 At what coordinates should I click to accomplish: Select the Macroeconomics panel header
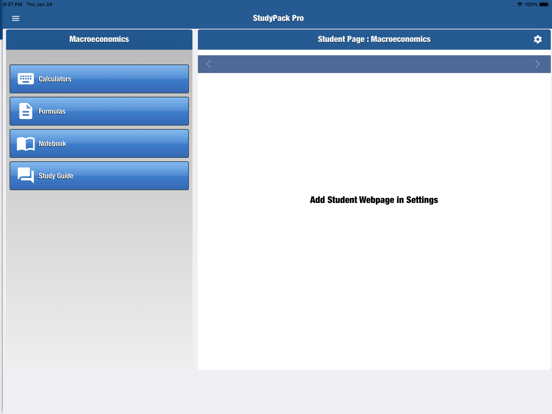[x=99, y=39]
